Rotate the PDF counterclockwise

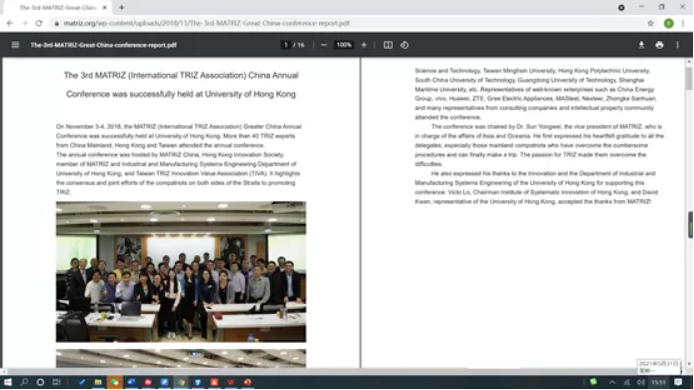pos(405,45)
